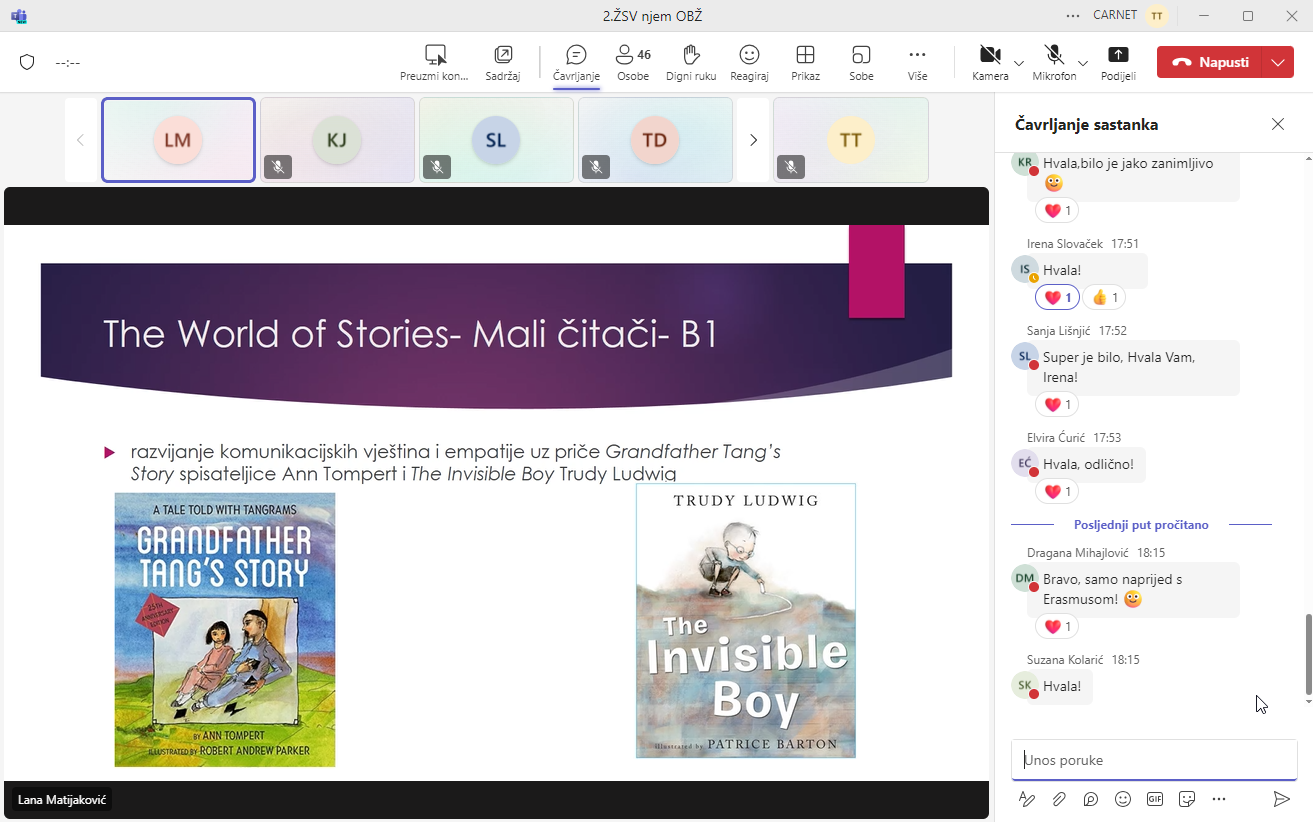Close the Čavrljanje sastanka panel
Viewport: 1313px width, 822px height.
coord(1278,124)
